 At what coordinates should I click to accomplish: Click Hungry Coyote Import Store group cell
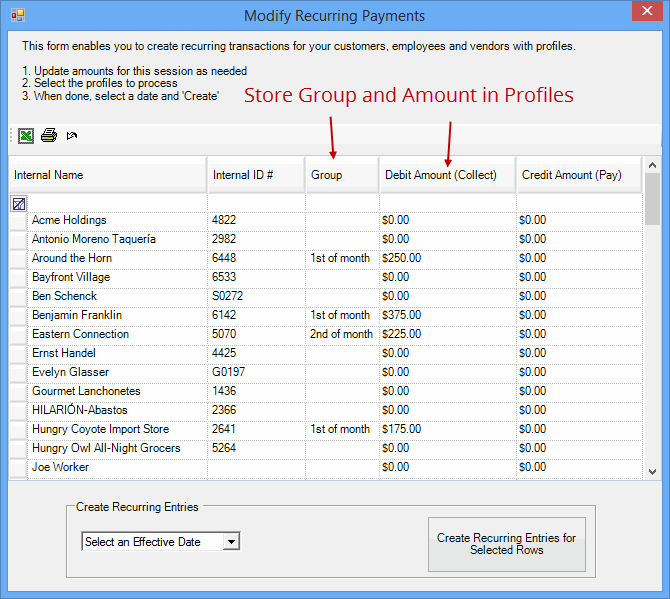point(341,429)
